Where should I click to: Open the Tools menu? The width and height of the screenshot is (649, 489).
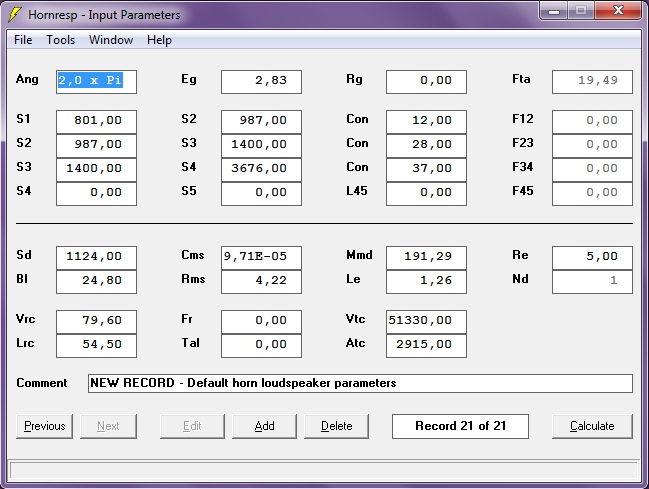(x=60, y=40)
